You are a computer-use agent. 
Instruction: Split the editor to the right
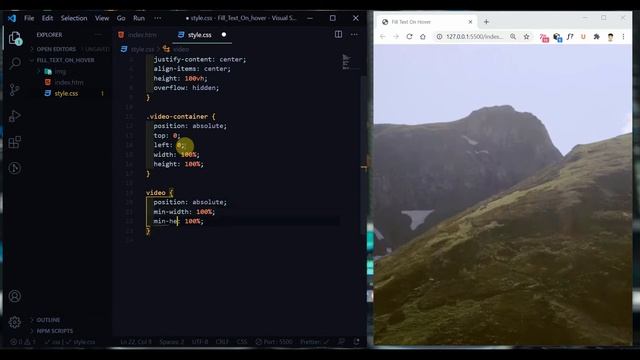coord(338,34)
